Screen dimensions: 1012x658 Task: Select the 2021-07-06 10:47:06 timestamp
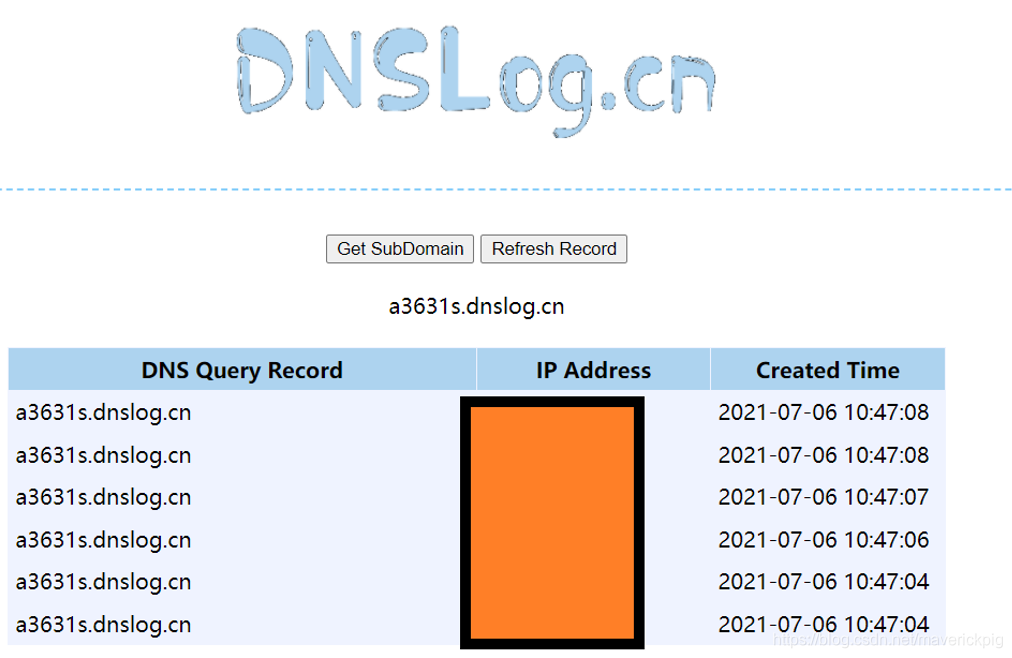coord(824,539)
